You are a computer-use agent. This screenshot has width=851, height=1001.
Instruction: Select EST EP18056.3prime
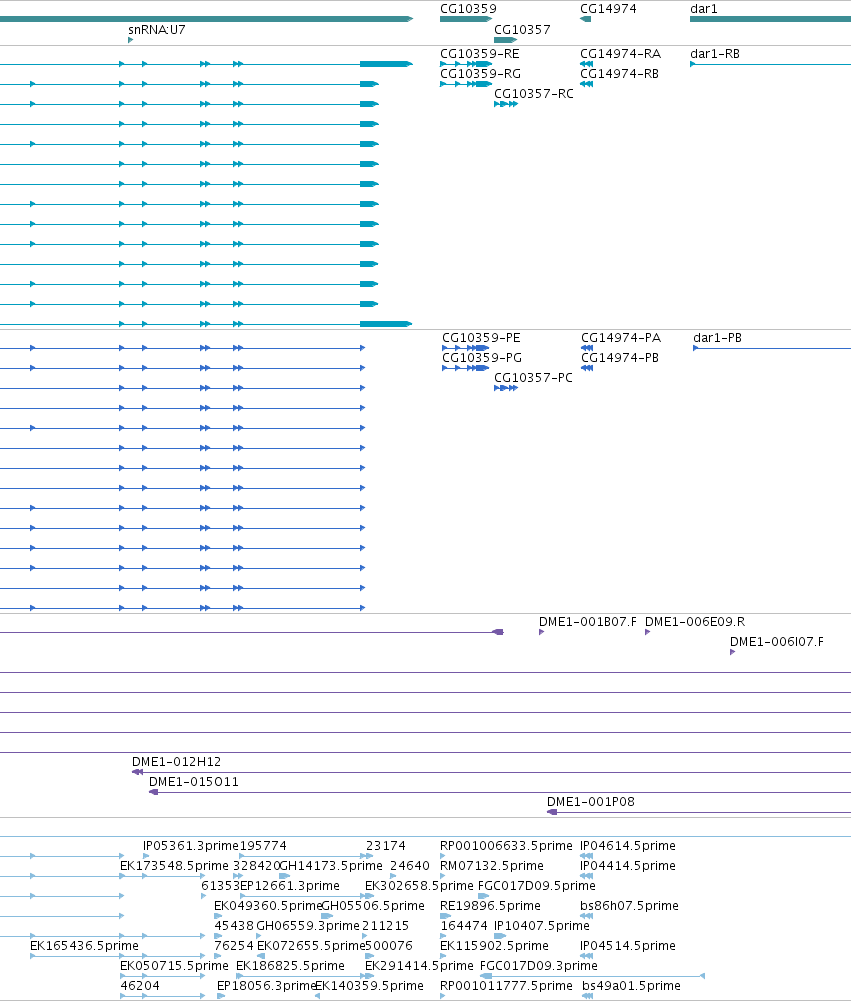coord(266,986)
